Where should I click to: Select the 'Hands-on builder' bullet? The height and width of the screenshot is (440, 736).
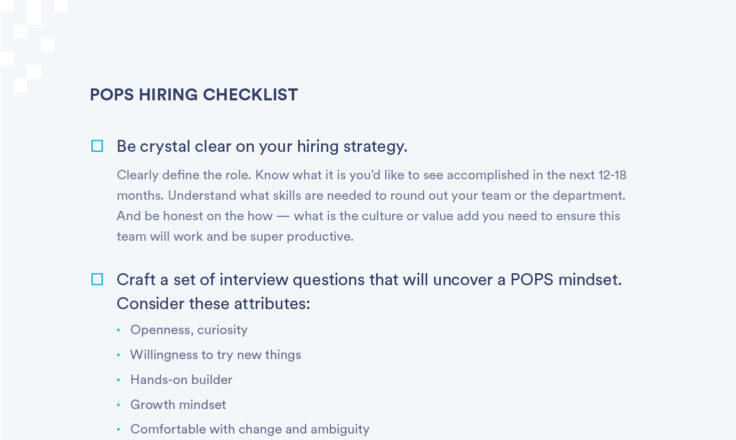[x=181, y=379]
